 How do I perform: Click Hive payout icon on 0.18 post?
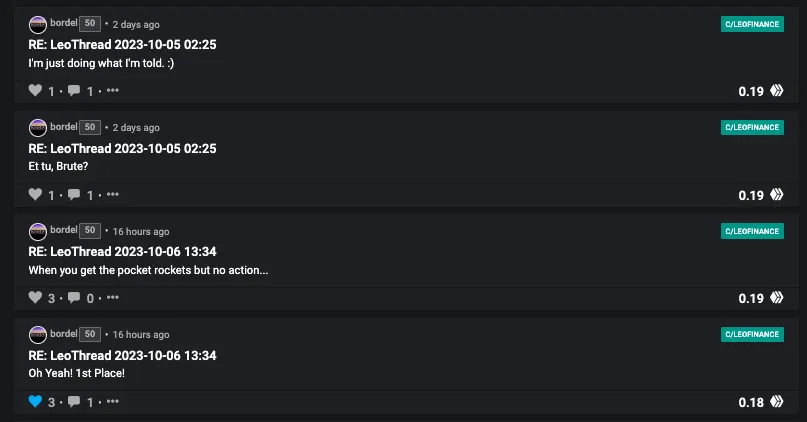coord(777,401)
